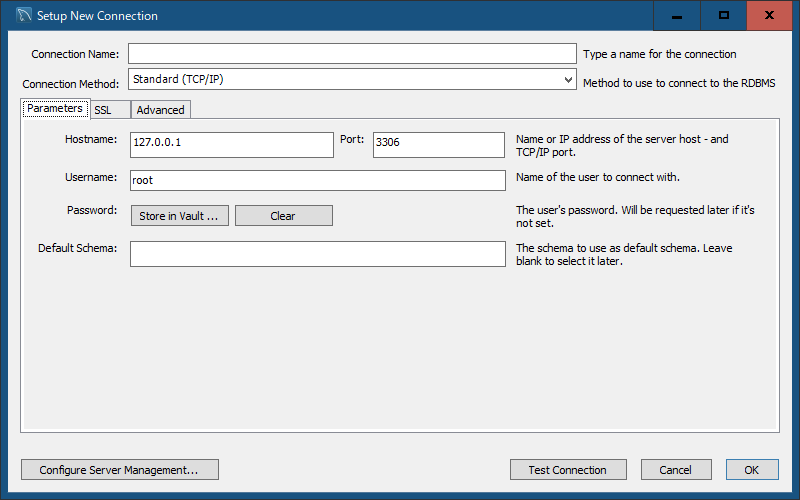This screenshot has width=800, height=500.
Task: Select the Advanced tab
Action: coord(160,110)
